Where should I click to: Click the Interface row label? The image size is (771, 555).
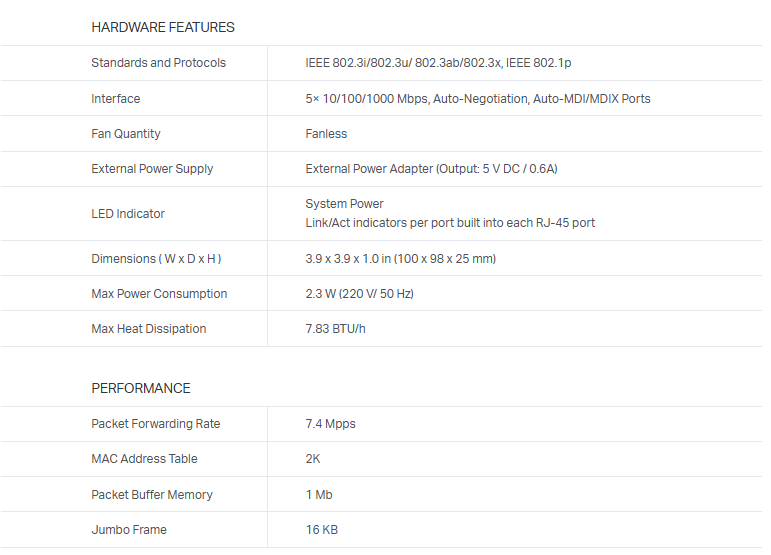point(116,99)
